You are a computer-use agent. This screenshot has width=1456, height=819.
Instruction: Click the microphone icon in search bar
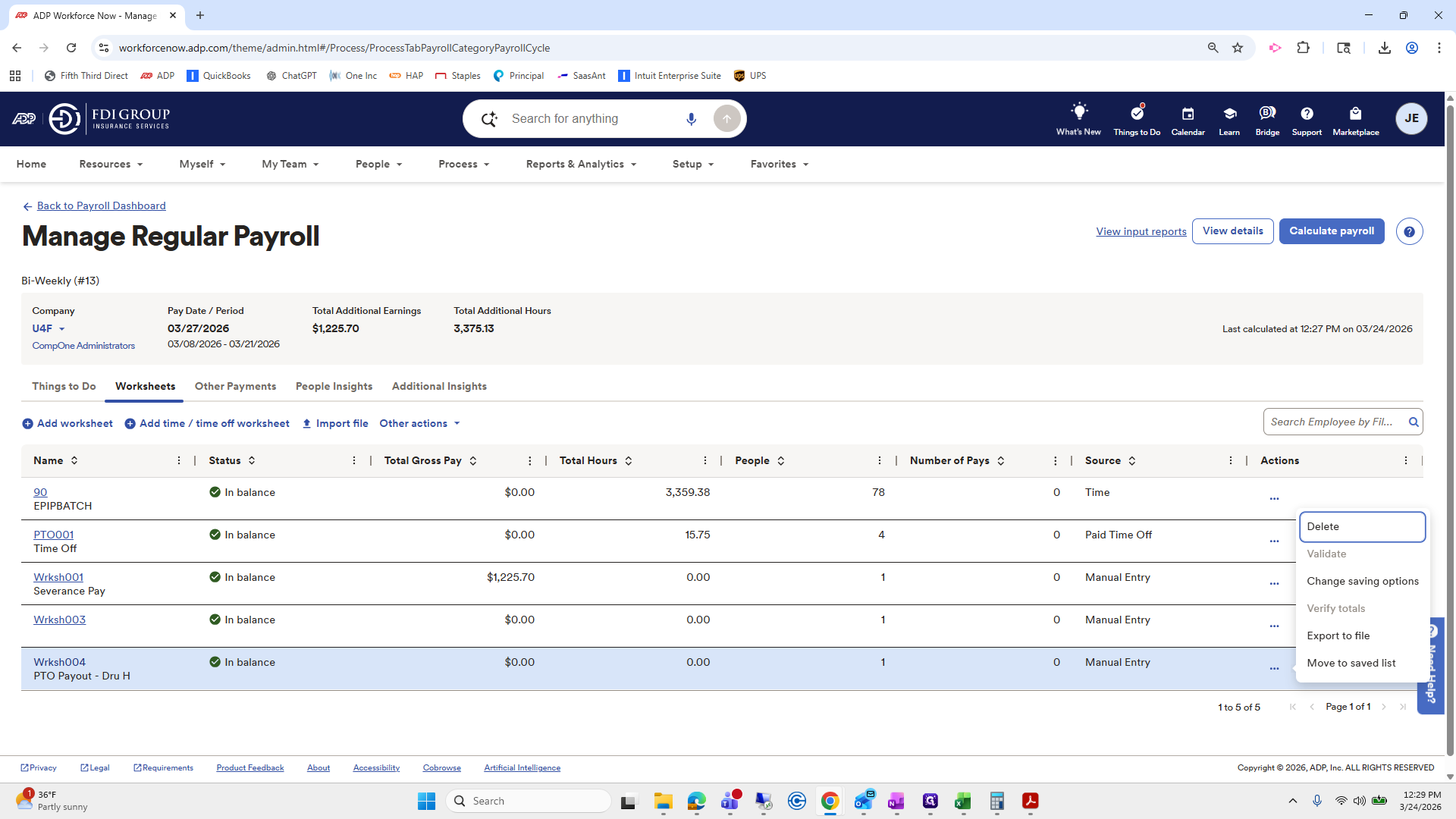[691, 119]
